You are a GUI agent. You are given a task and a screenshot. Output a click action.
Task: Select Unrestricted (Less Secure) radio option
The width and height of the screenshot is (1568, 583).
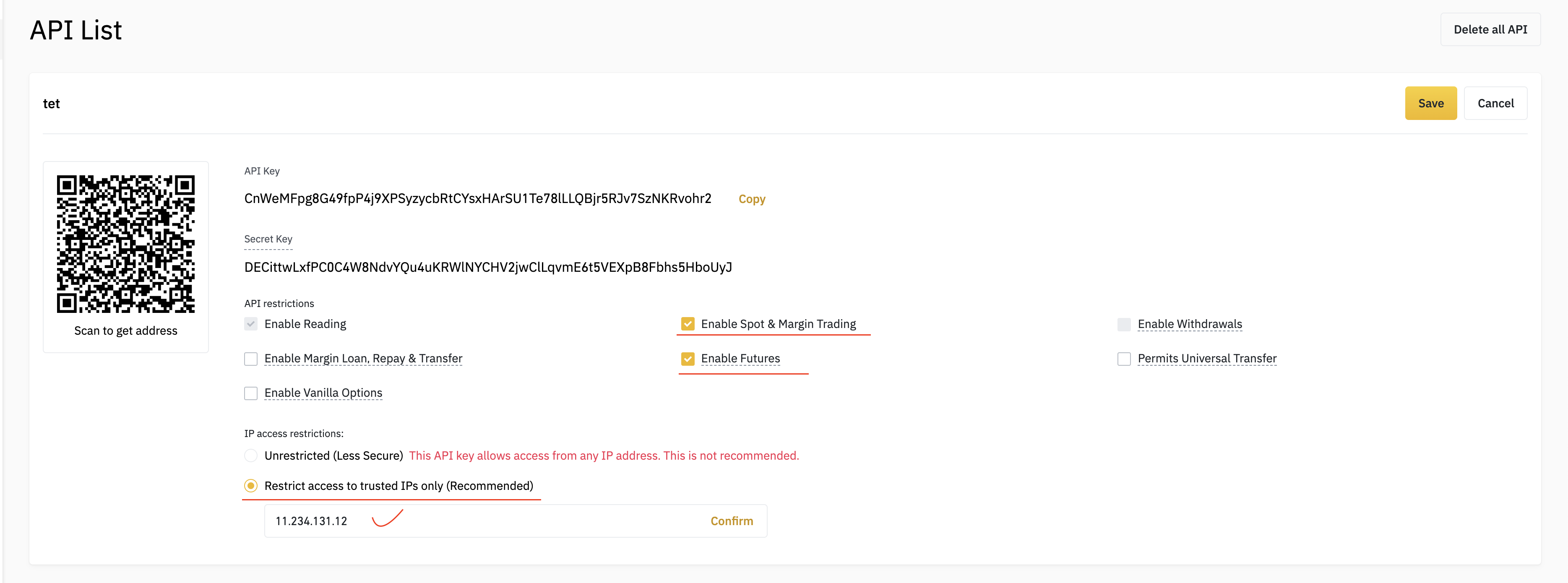coord(251,455)
